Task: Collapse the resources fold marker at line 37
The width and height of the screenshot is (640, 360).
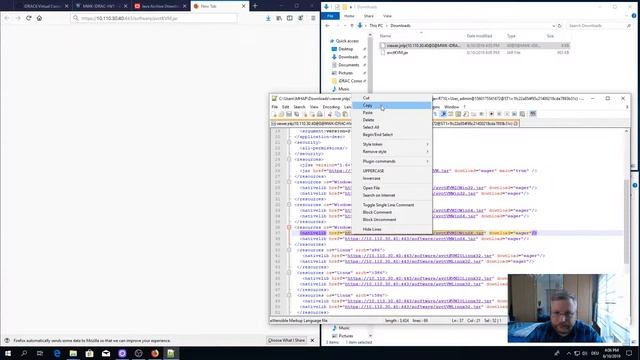Action: click(289, 227)
